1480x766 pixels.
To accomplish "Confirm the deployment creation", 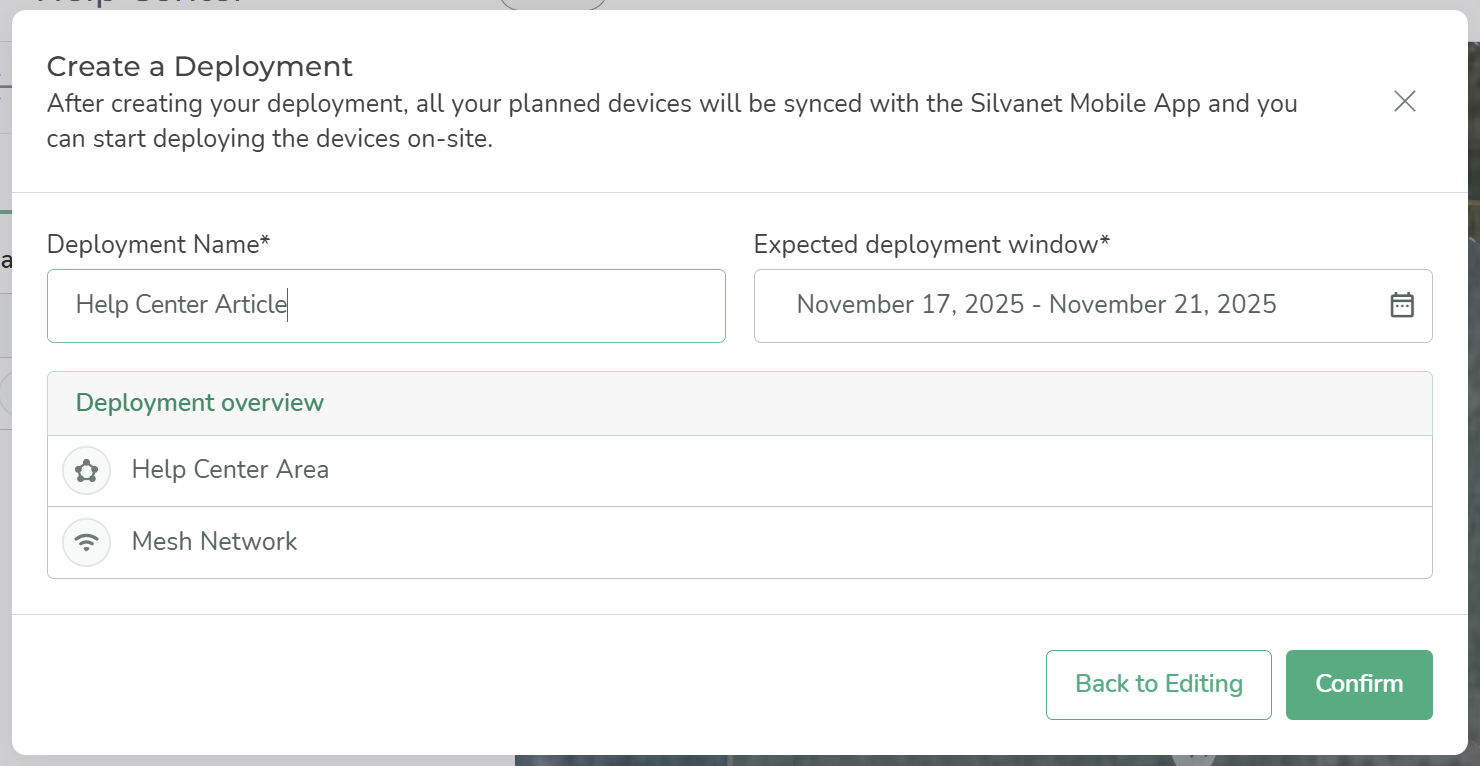I will pos(1358,684).
